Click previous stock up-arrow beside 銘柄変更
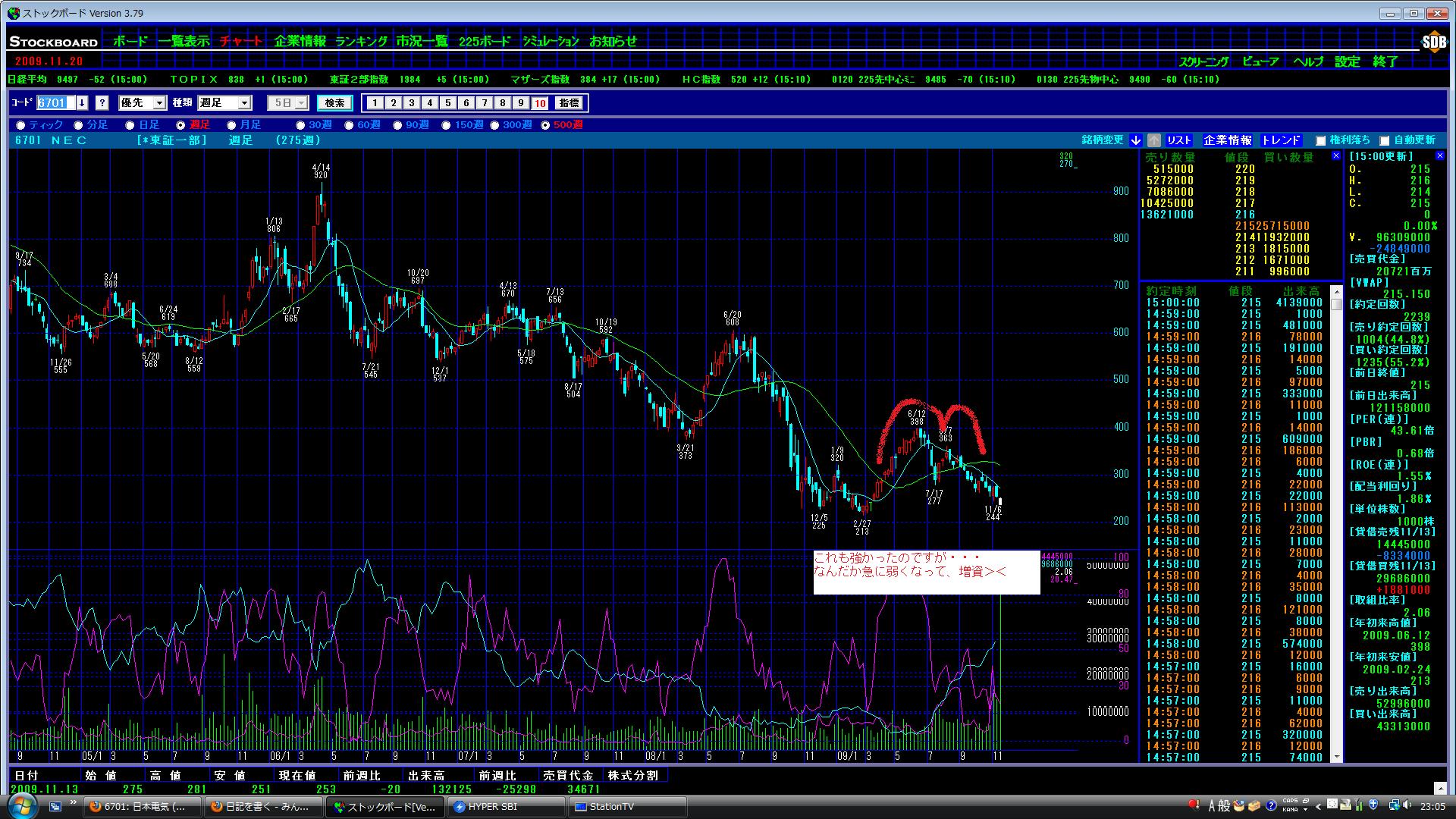Image resolution: width=1456 pixels, height=819 pixels. tap(1153, 140)
